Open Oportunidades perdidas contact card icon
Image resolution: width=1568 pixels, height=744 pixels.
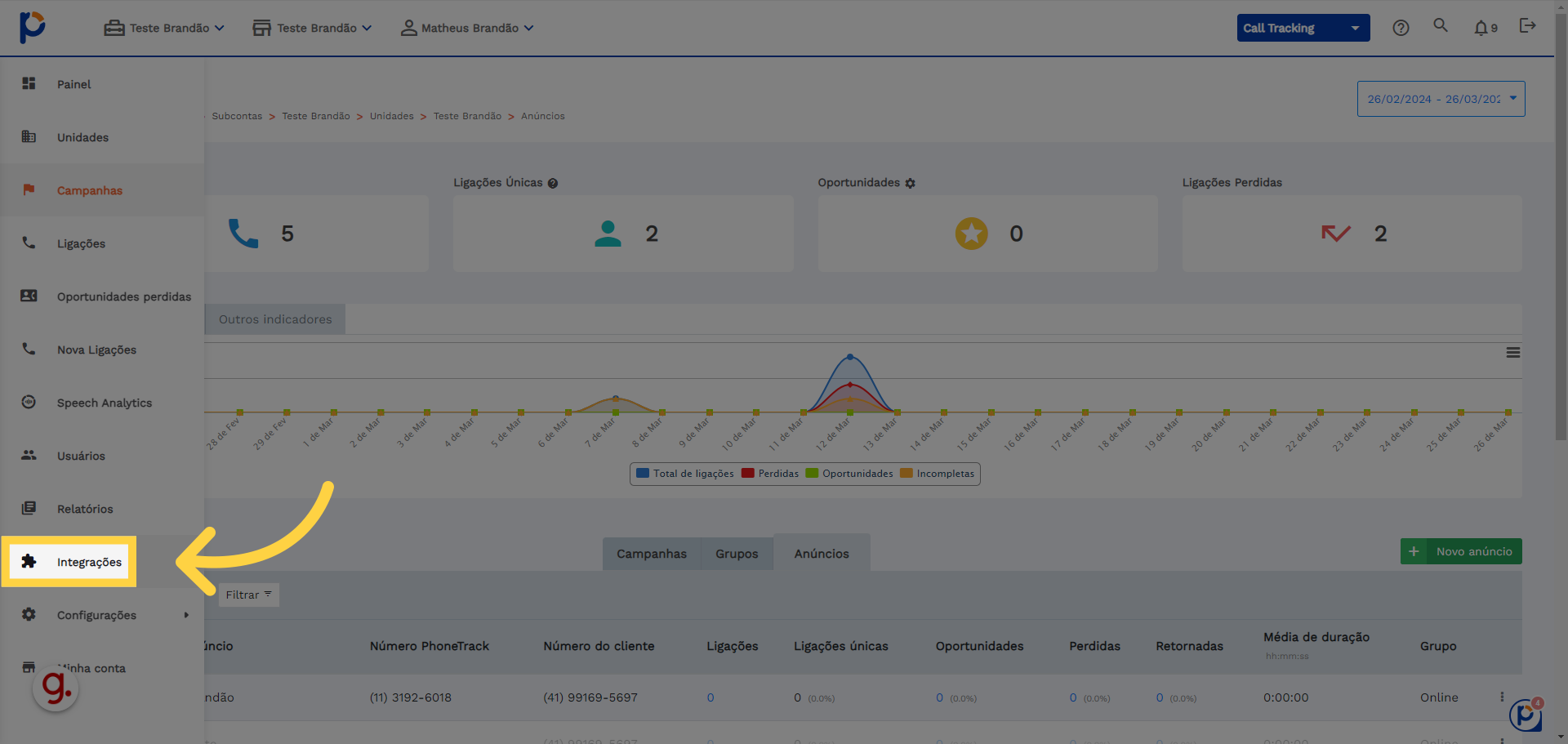tap(29, 296)
